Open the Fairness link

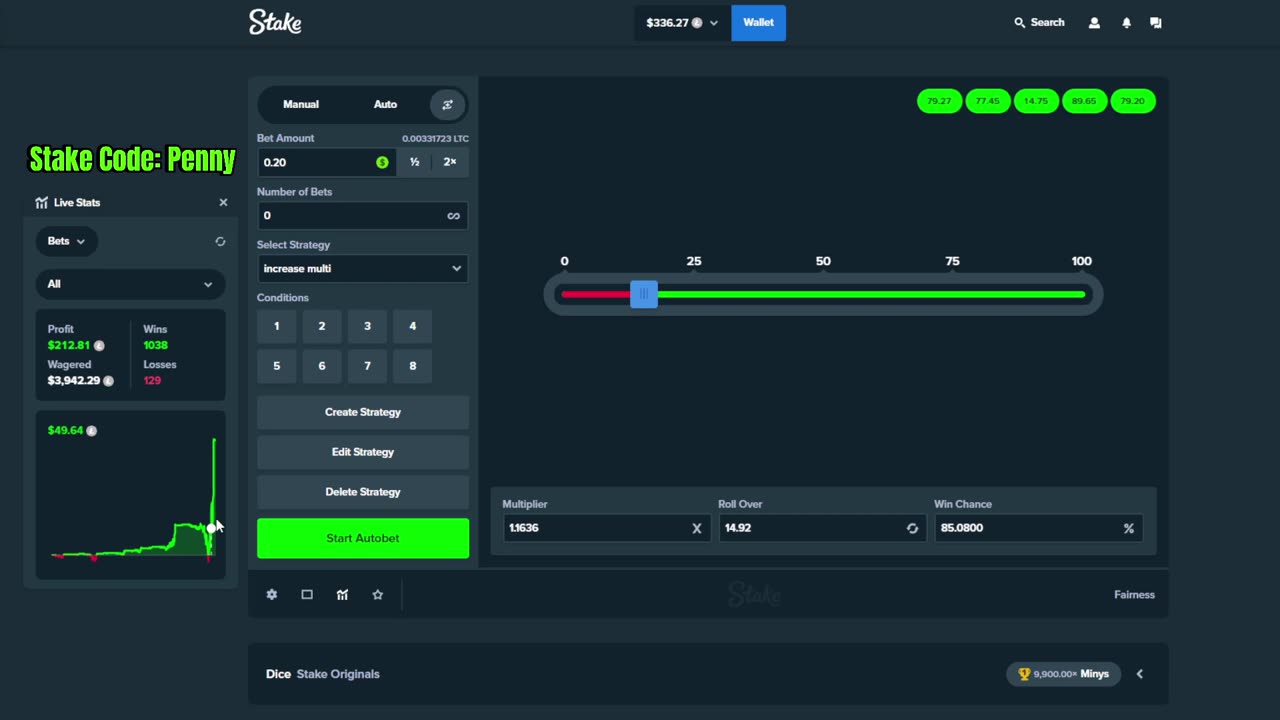pos(1134,594)
